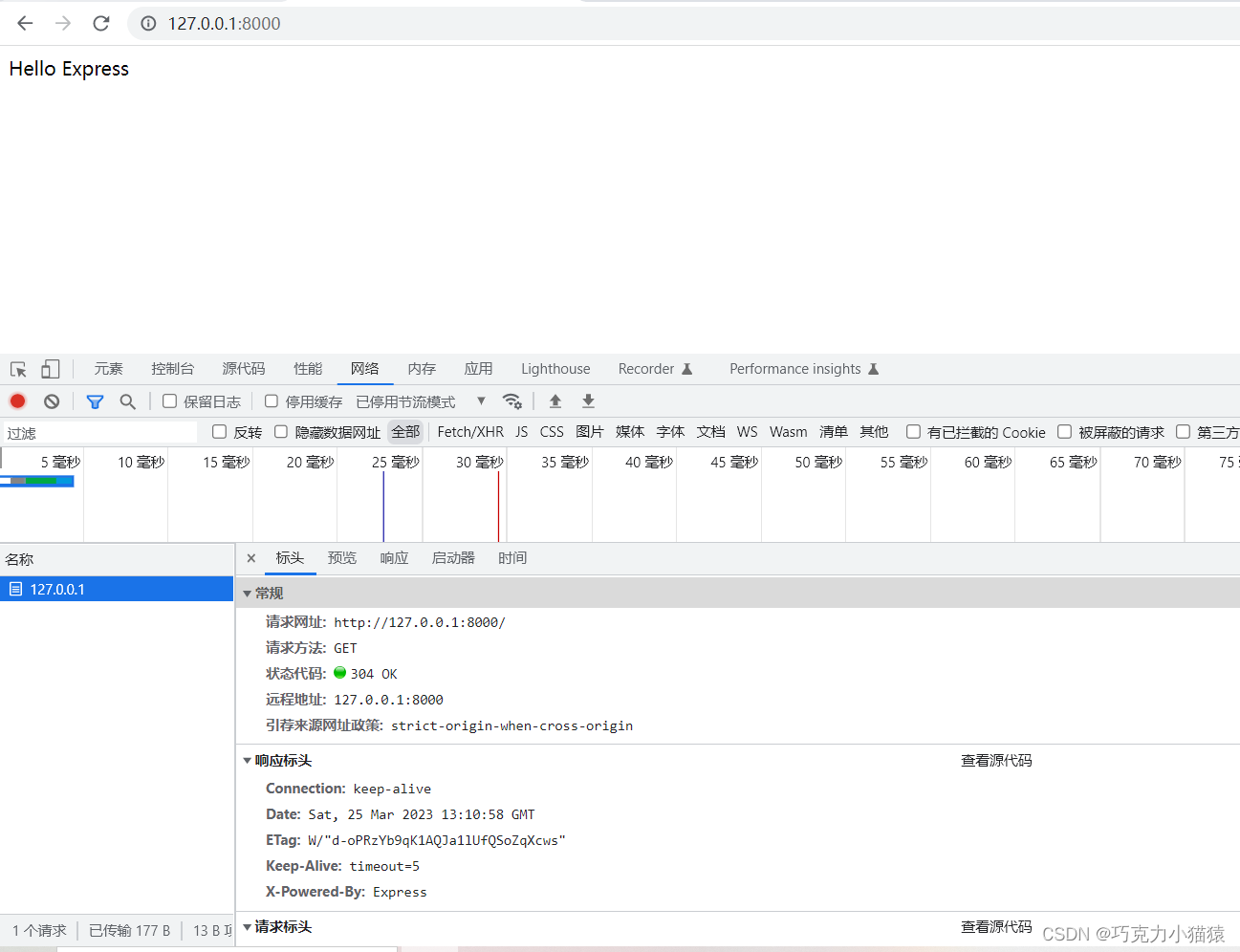Toggle the 第三方 requests checkbox

[1183, 432]
